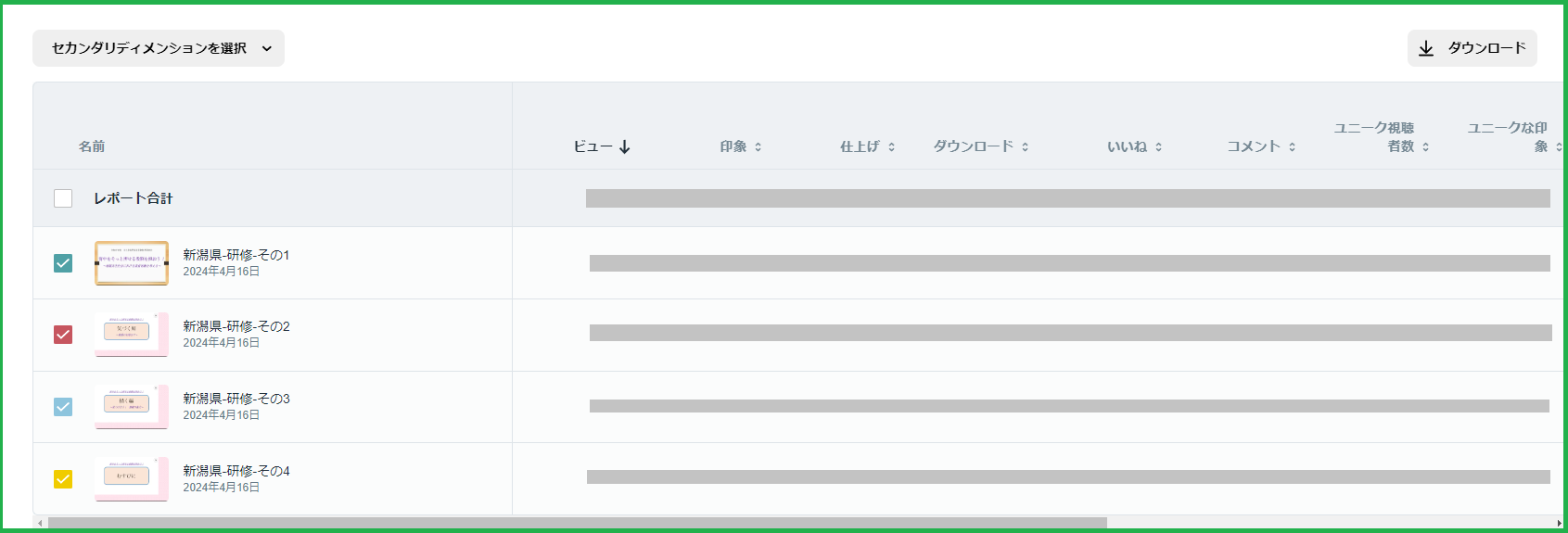The width and height of the screenshot is (1568, 533).
Task: Uncheck the red 新潟県-研修-その2 checkbox
Action: click(63, 335)
